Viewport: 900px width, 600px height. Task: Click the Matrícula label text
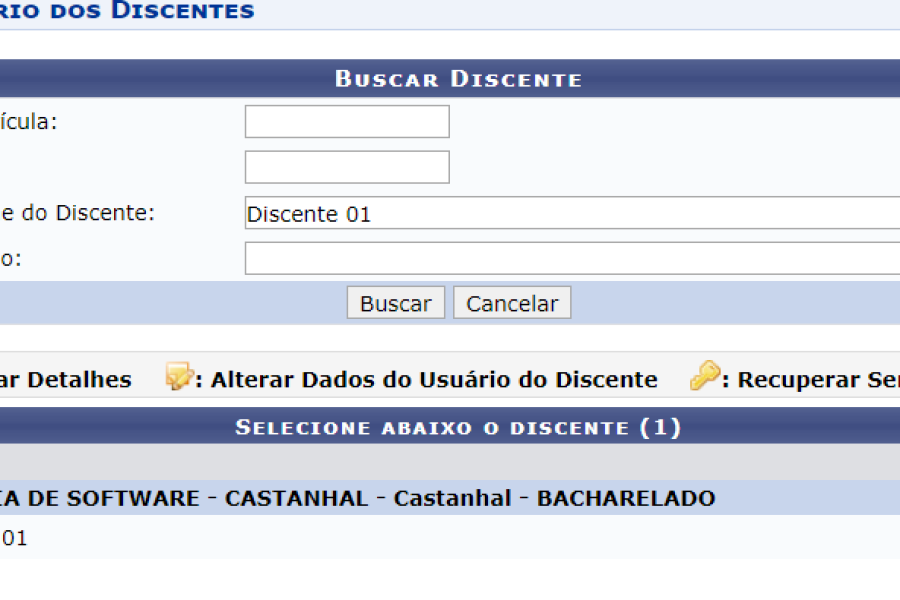29,122
